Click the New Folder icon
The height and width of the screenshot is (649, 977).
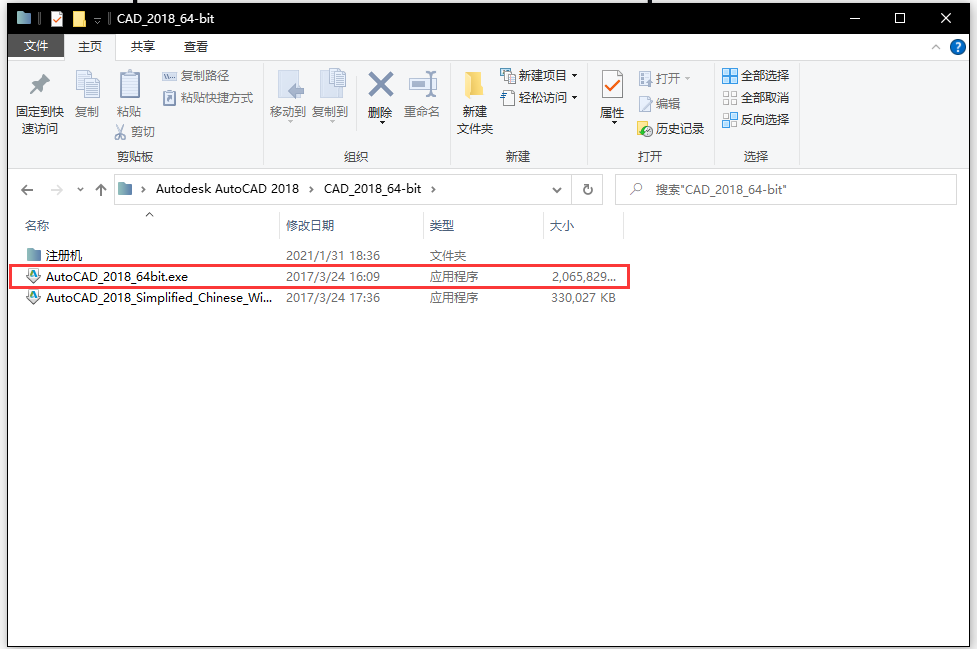tap(475, 86)
